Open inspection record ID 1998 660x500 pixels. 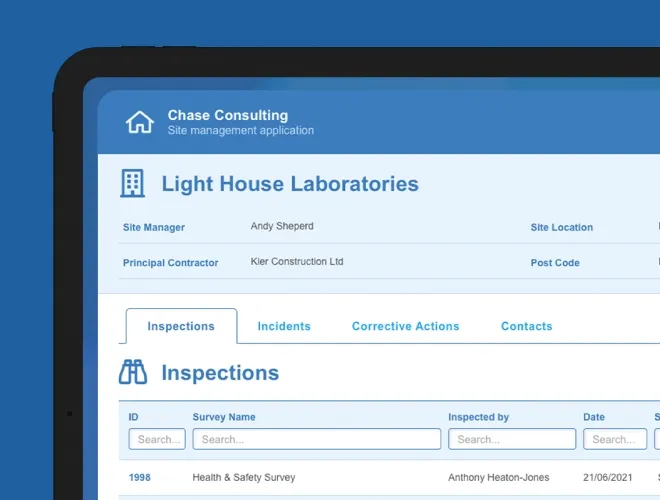tap(140, 478)
